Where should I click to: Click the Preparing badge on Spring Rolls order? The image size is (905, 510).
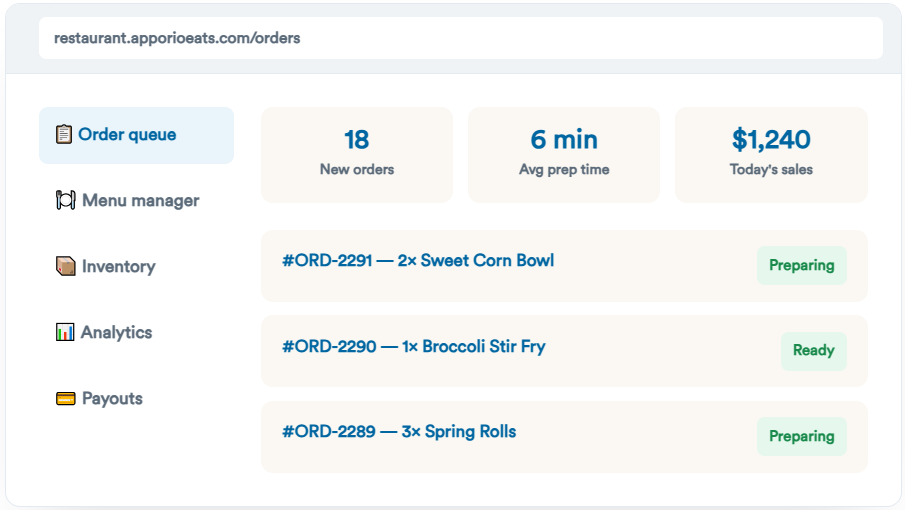pos(802,436)
